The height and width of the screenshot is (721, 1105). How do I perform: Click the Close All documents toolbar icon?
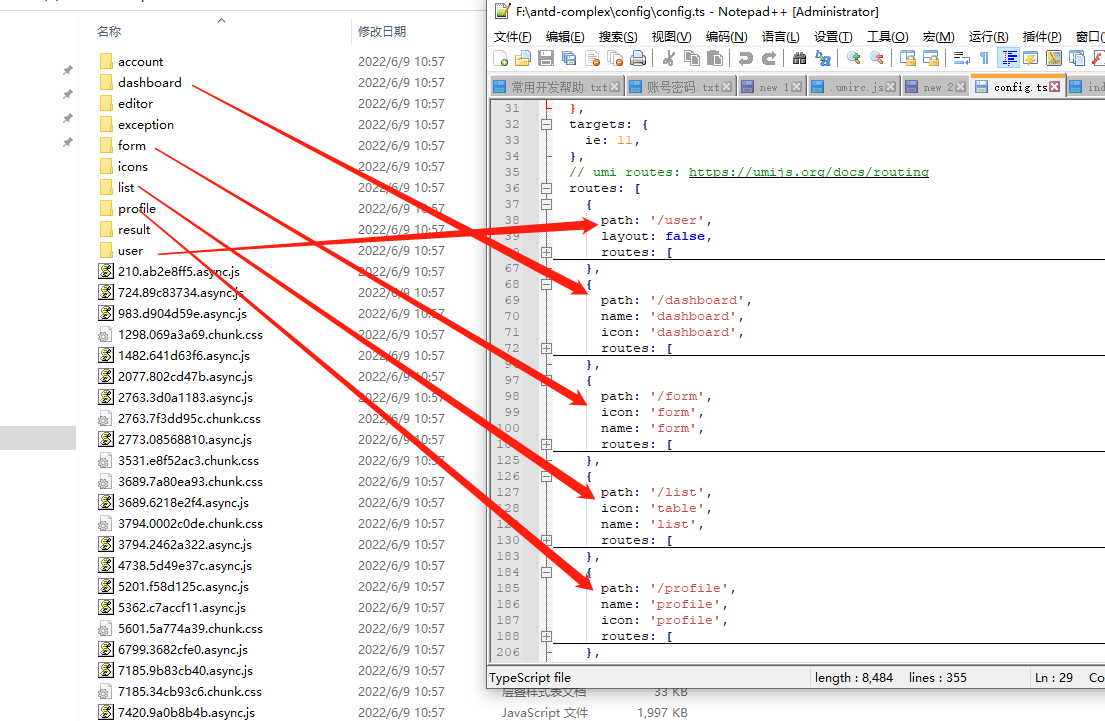pyautogui.click(x=615, y=58)
